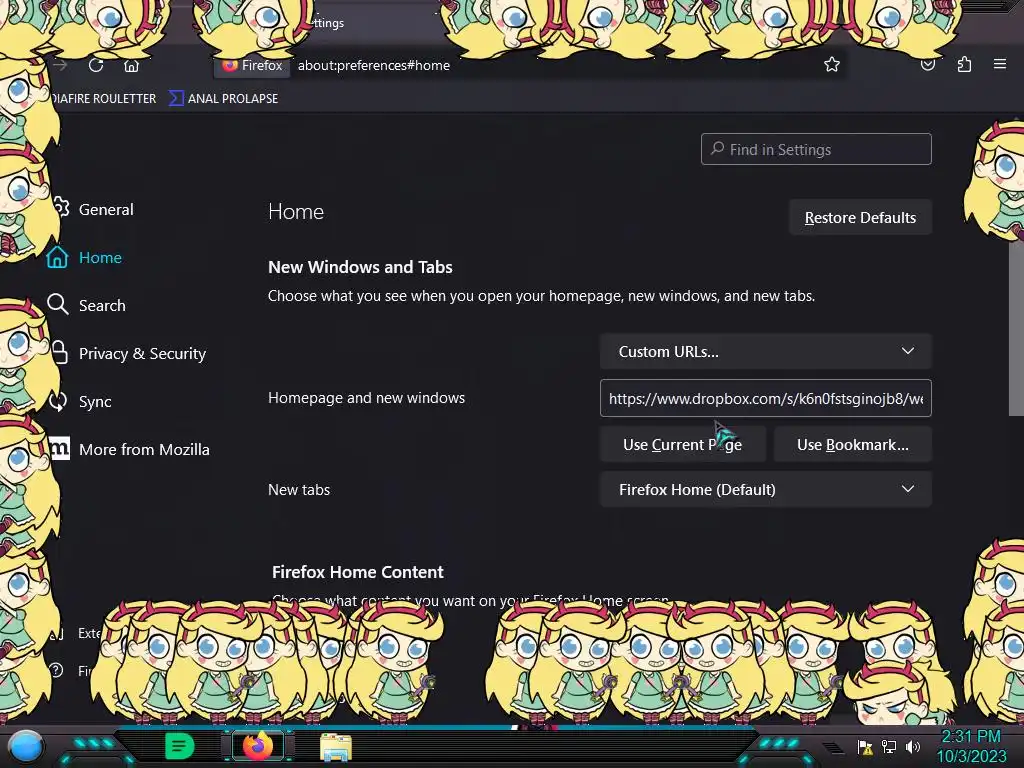Click the Firefox Home Content heading

[358, 572]
